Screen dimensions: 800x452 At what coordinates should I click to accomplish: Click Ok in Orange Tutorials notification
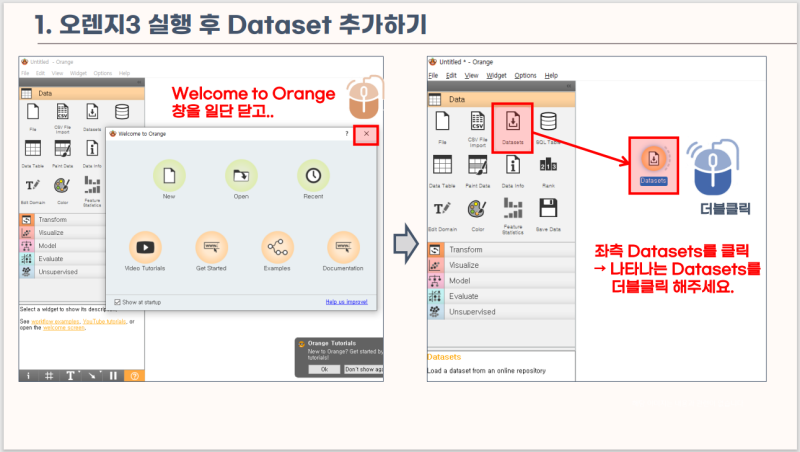point(324,369)
